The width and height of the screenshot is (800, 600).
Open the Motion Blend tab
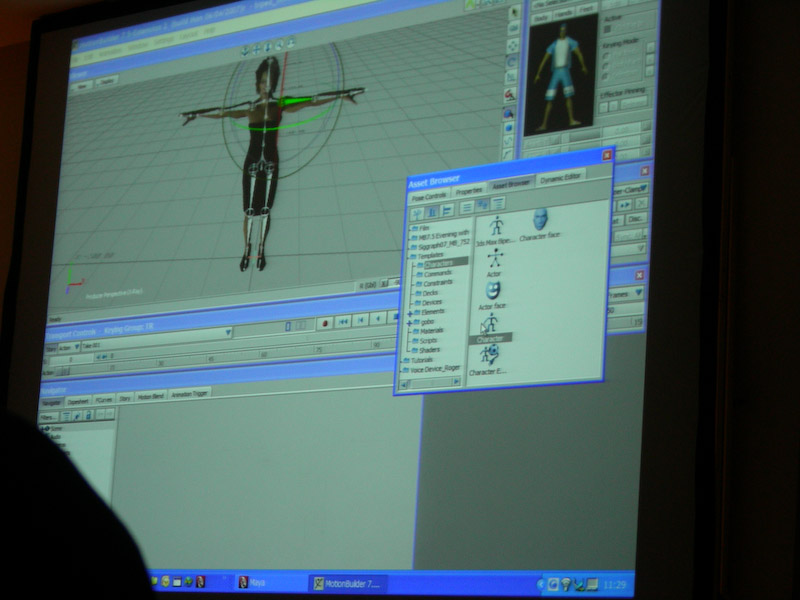[x=151, y=396]
